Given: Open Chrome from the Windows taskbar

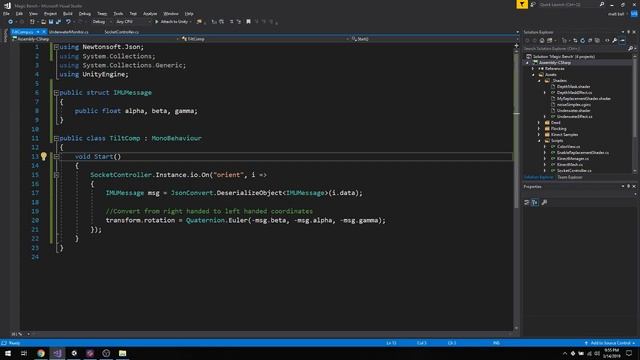Looking at the screenshot, I should [41, 353].
